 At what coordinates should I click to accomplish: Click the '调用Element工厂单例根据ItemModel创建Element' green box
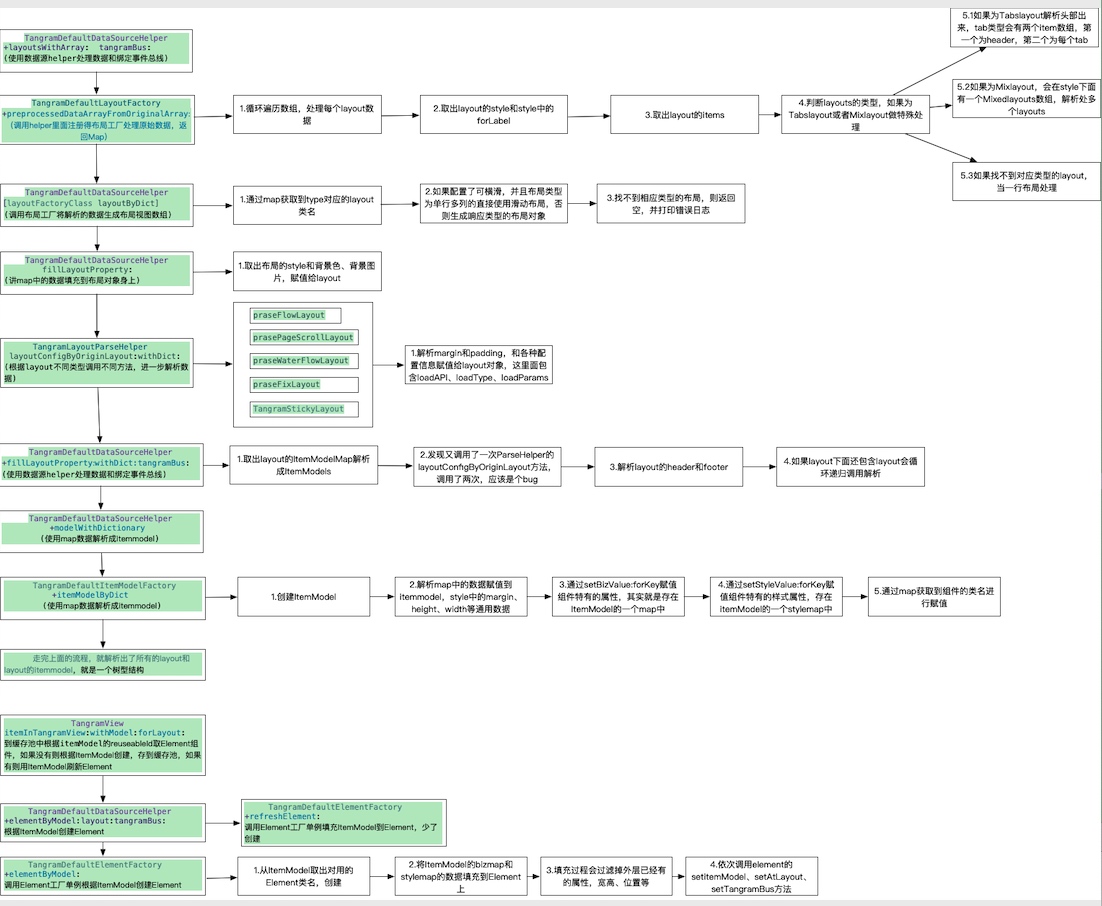pos(103,876)
